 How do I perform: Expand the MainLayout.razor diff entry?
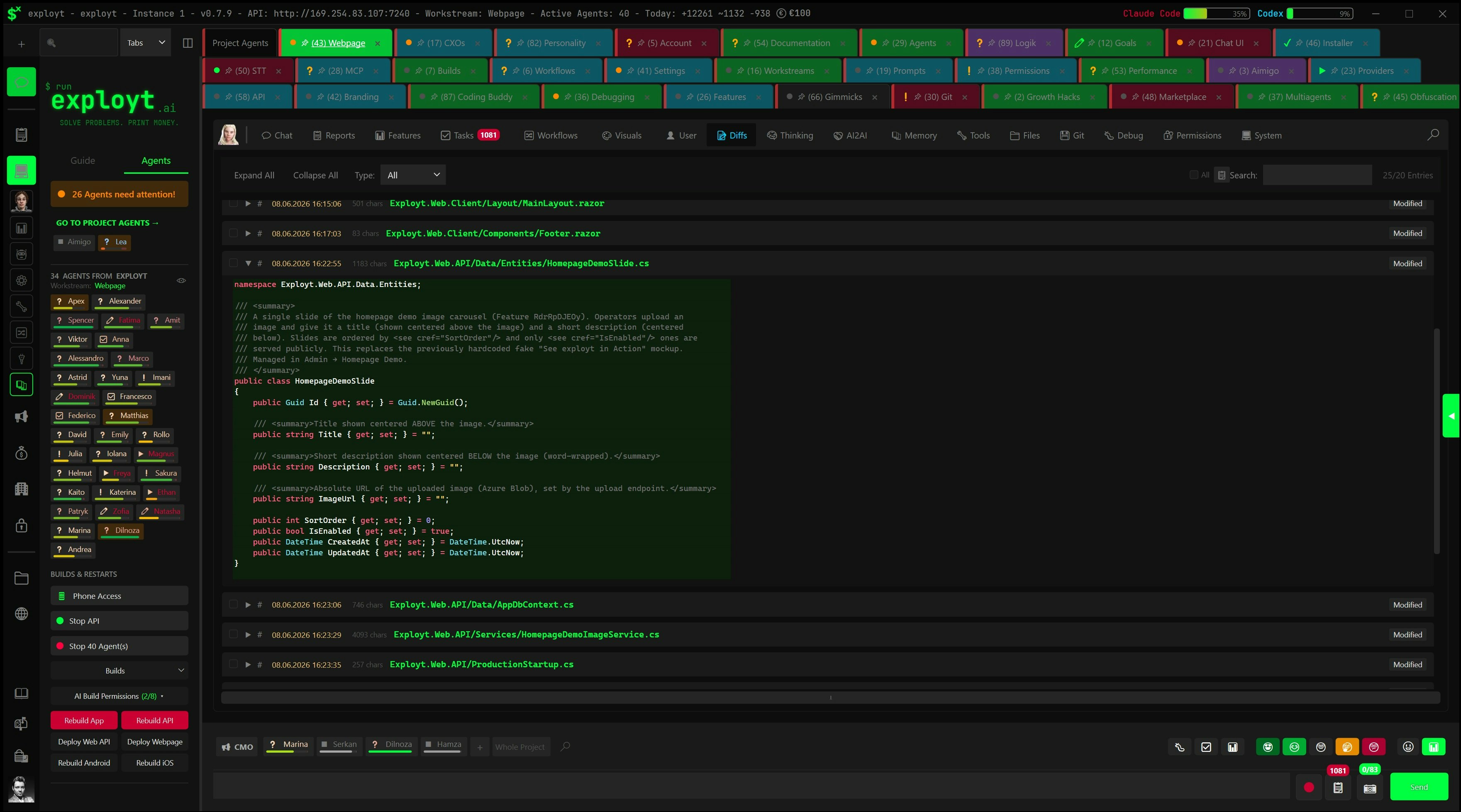point(248,203)
